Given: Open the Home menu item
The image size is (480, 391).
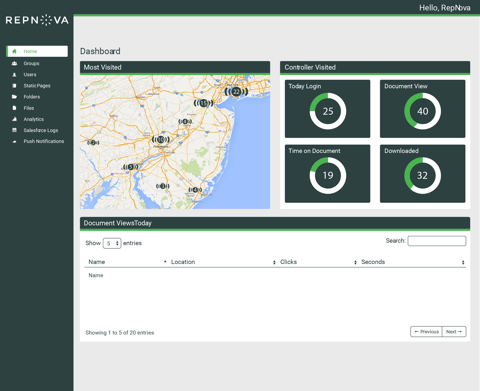Looking at the screenshot, I should [37, 51].
